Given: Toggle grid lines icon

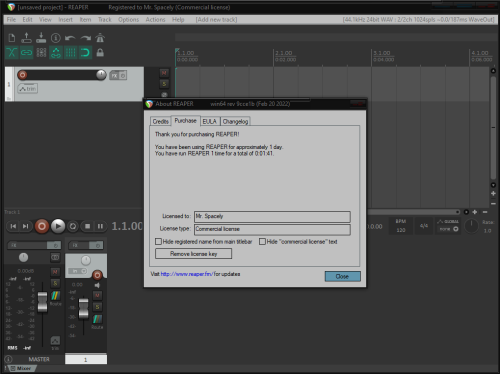Looking at the screenshot, I should pos(70,53).
